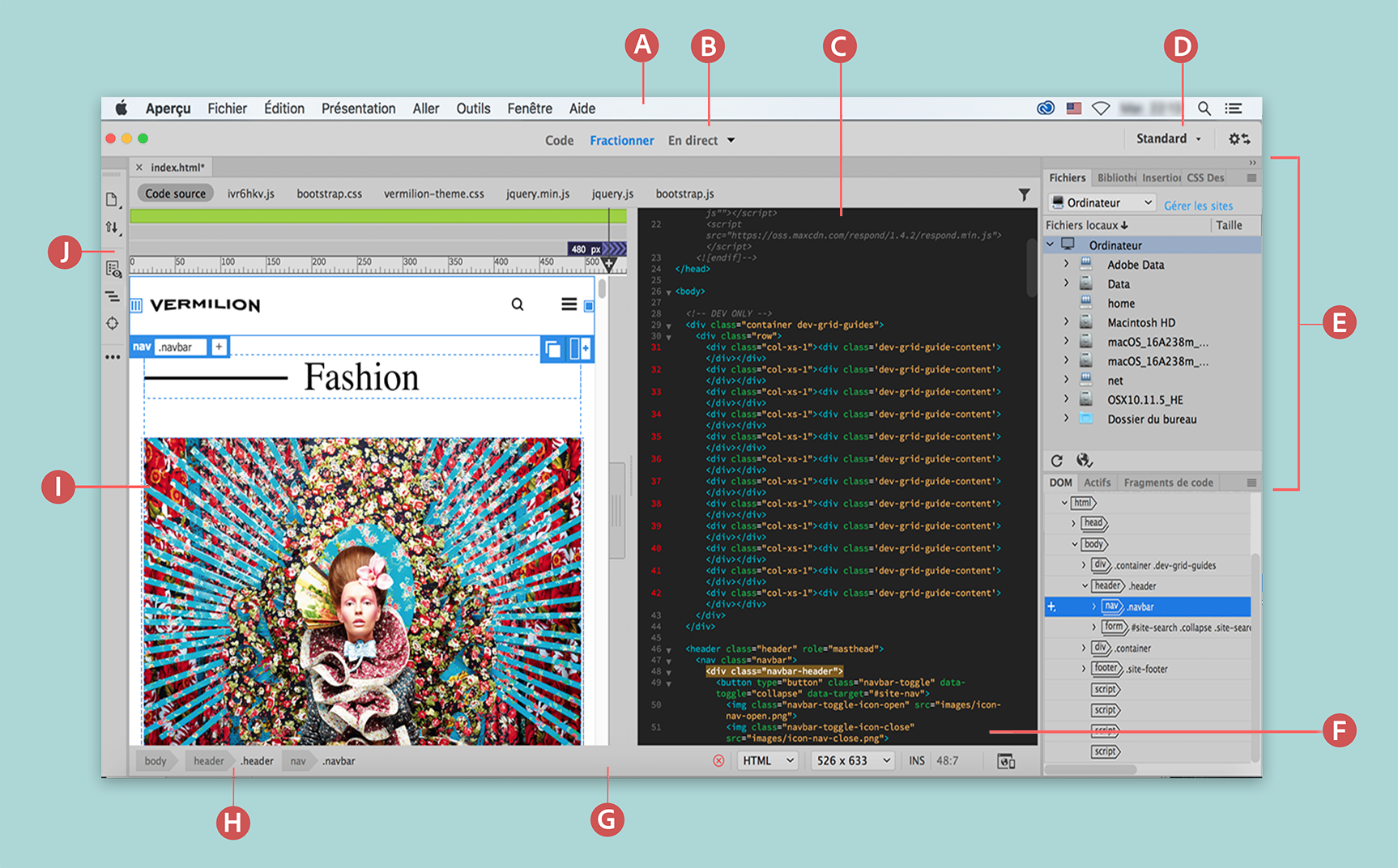Viewport: 1398px width, 868px height.
Task: Click the red linting error icon in the status bar
Action: (x=719, y=760)
